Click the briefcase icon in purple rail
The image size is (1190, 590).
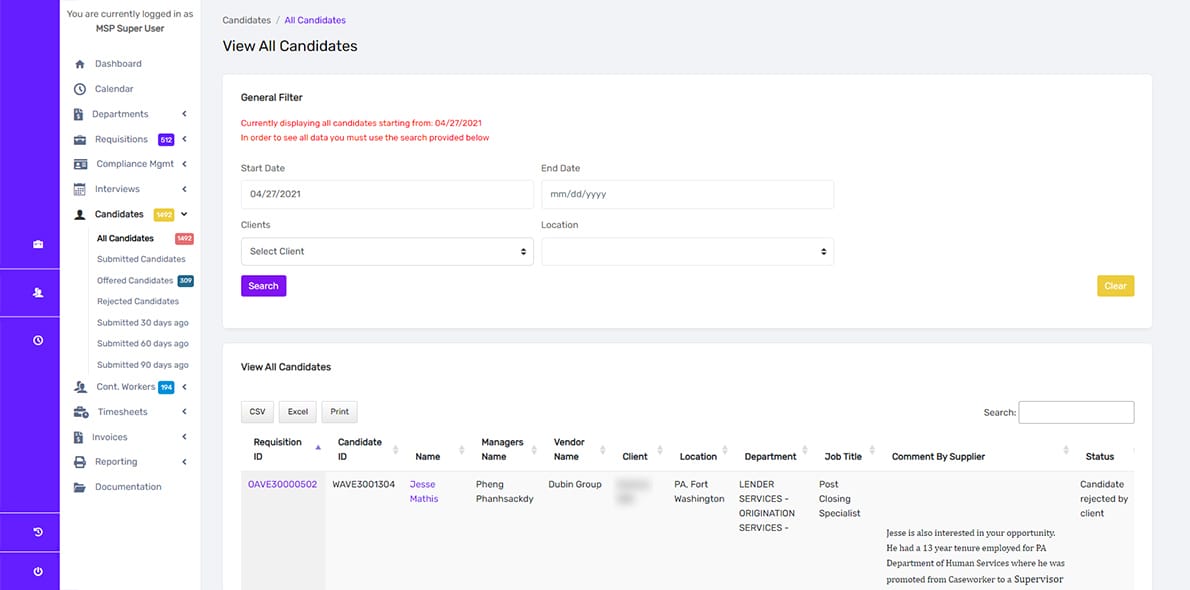pos(38,245)
